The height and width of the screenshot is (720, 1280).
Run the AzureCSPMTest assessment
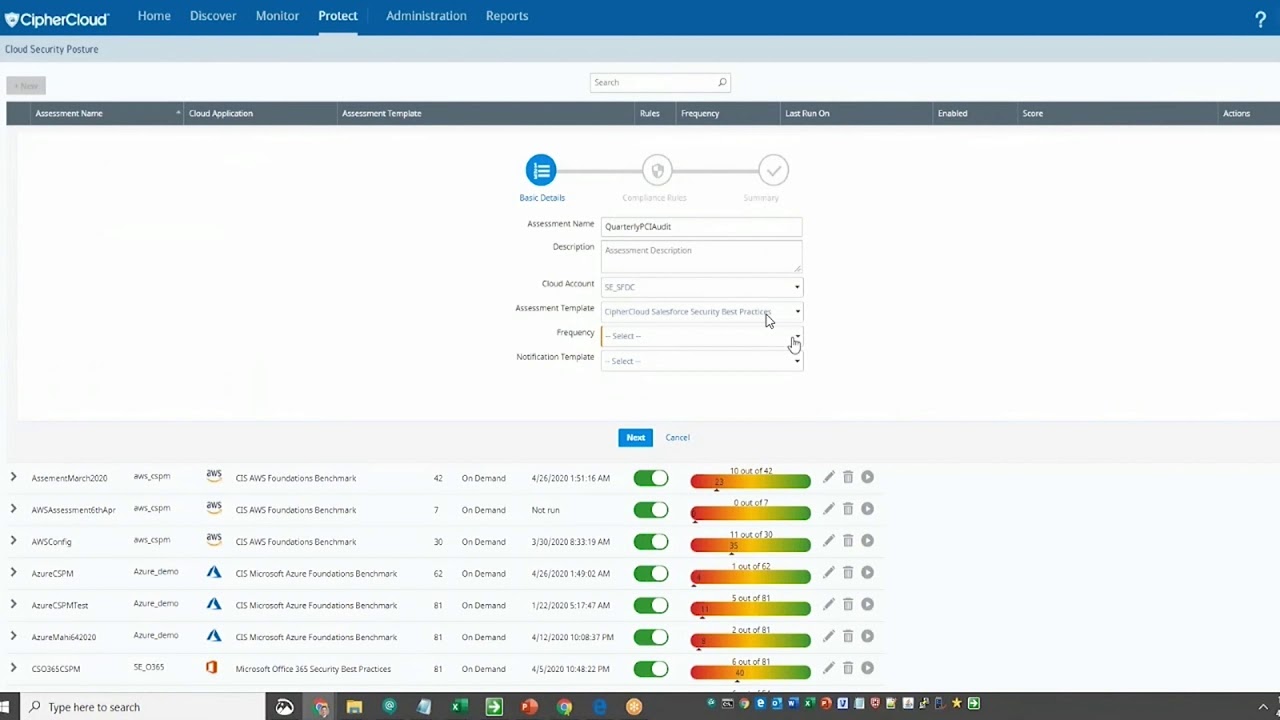[867, 605]
